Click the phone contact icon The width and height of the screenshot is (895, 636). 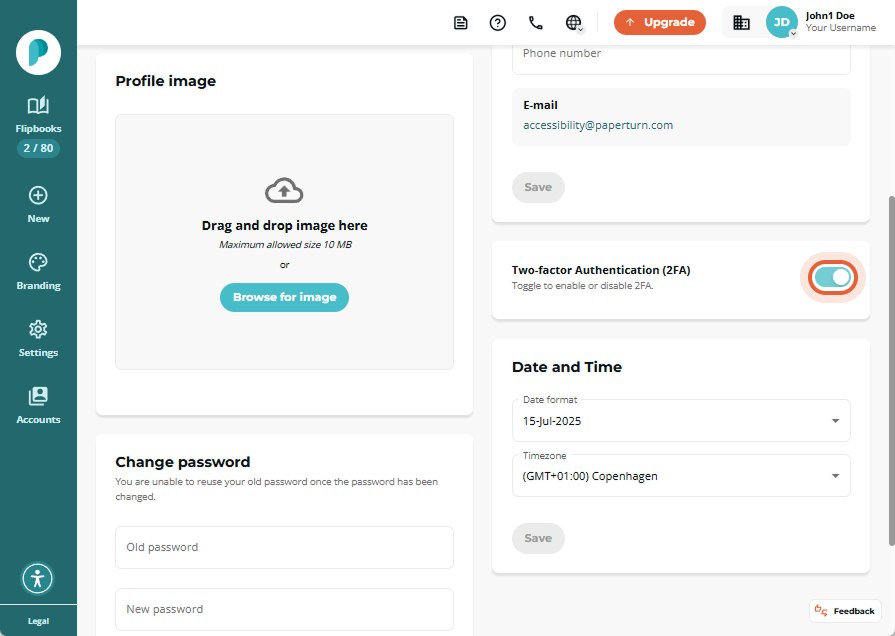tap(535, 23)
